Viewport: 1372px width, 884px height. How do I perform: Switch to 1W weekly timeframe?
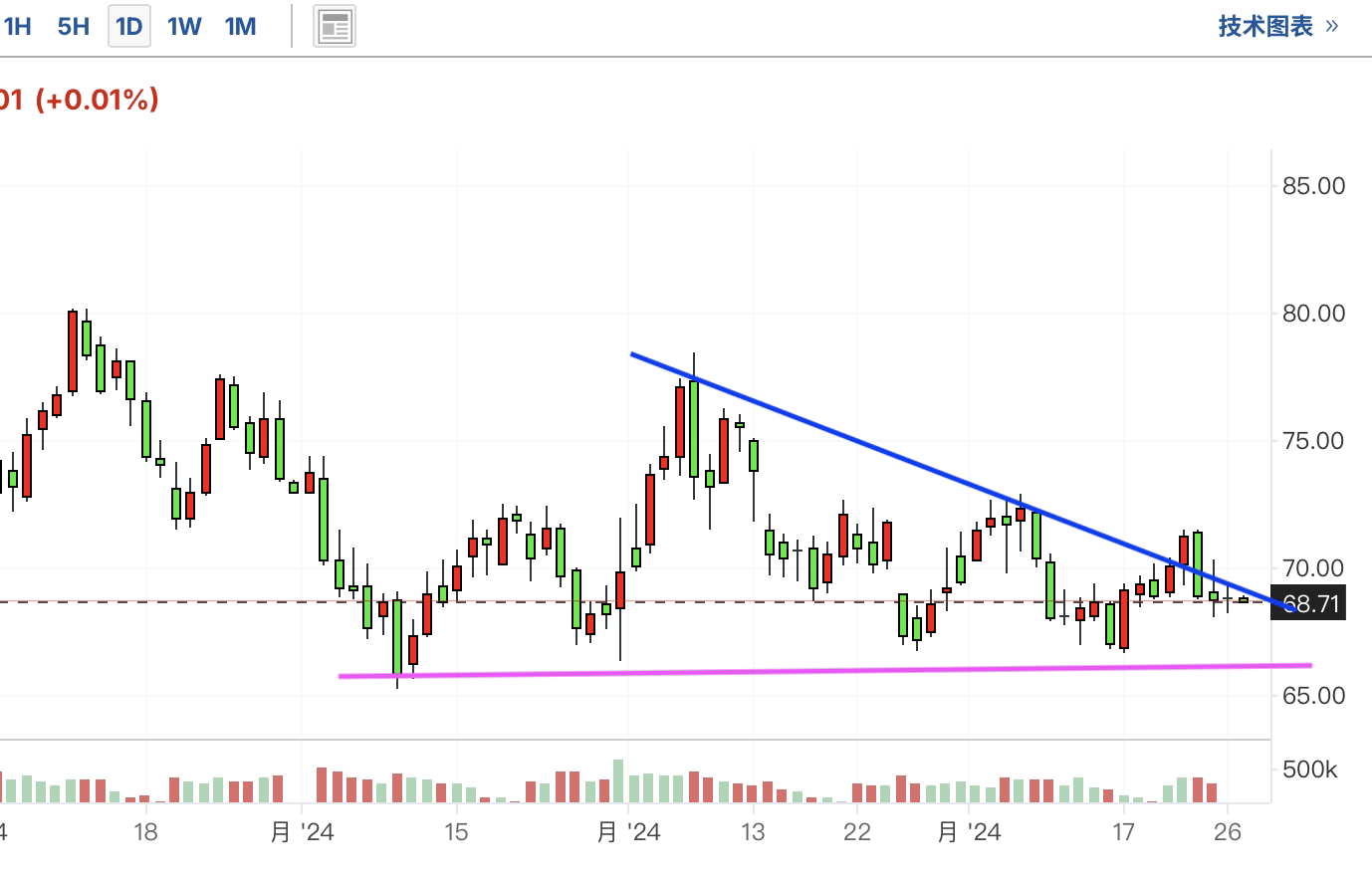pos(184,26)
